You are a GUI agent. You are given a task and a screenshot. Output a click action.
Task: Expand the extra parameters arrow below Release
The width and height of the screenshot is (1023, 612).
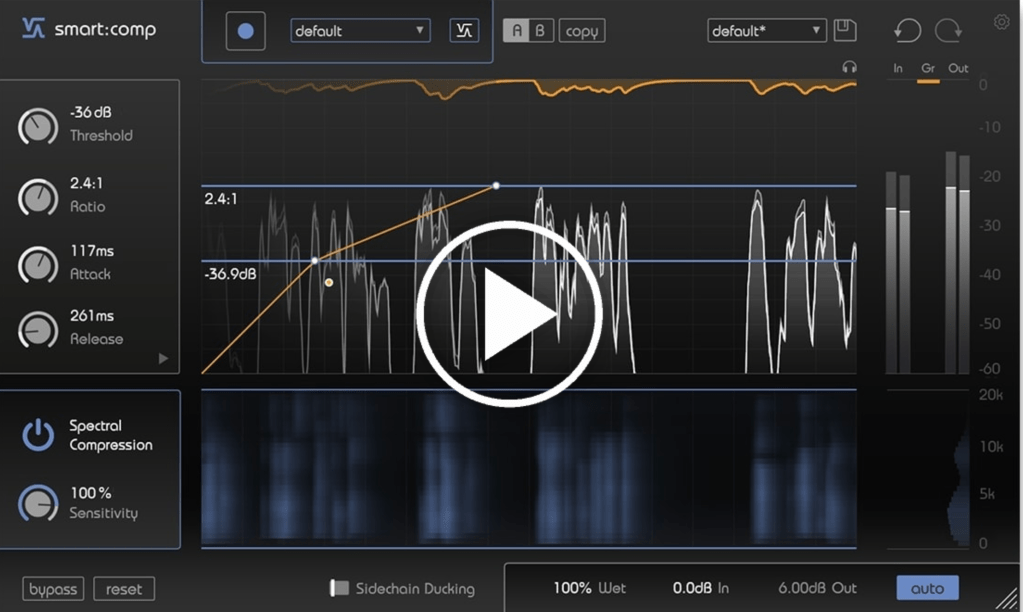point(164,358)
